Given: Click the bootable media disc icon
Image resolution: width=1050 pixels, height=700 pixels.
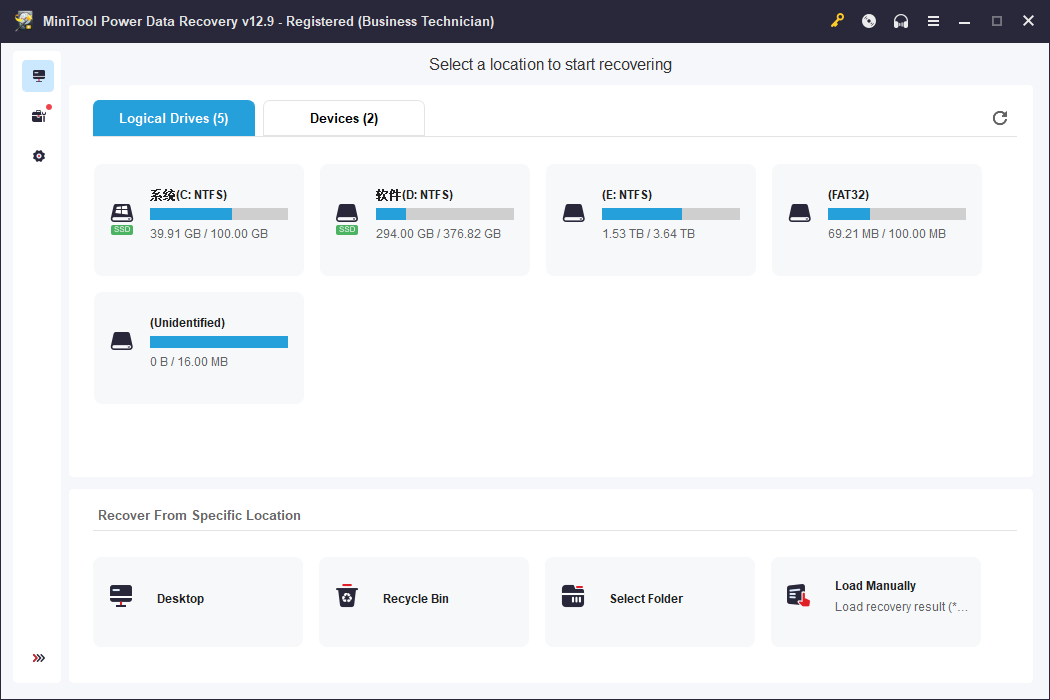Looking at the screenshot, I should [869, 21].
